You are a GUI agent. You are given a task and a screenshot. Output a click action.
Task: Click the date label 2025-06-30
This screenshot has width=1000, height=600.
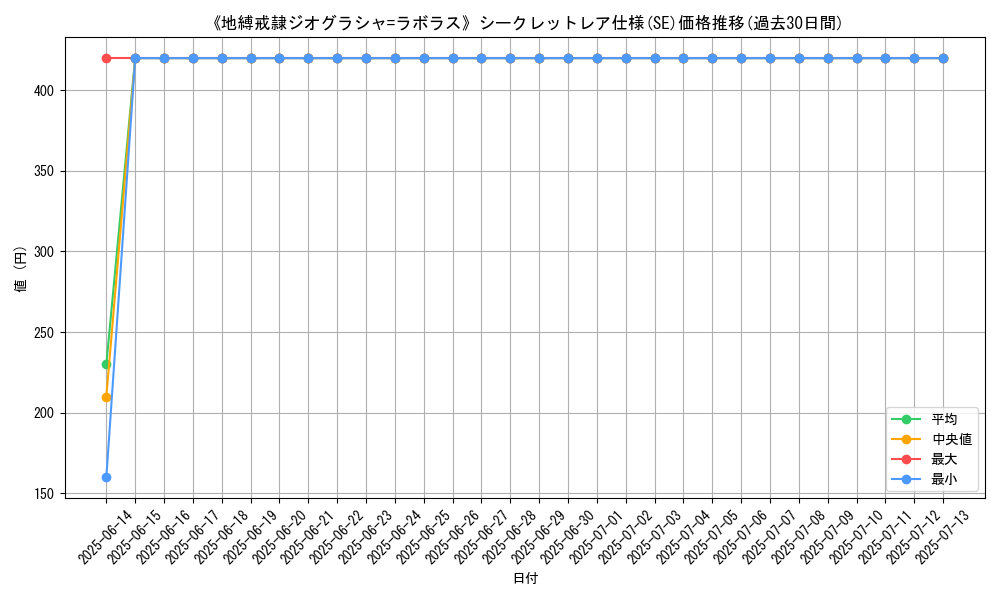567,538
